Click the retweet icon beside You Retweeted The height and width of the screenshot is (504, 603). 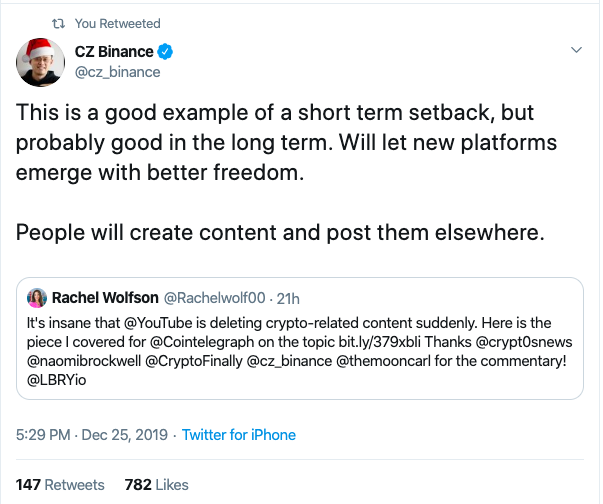click(58, 24)
